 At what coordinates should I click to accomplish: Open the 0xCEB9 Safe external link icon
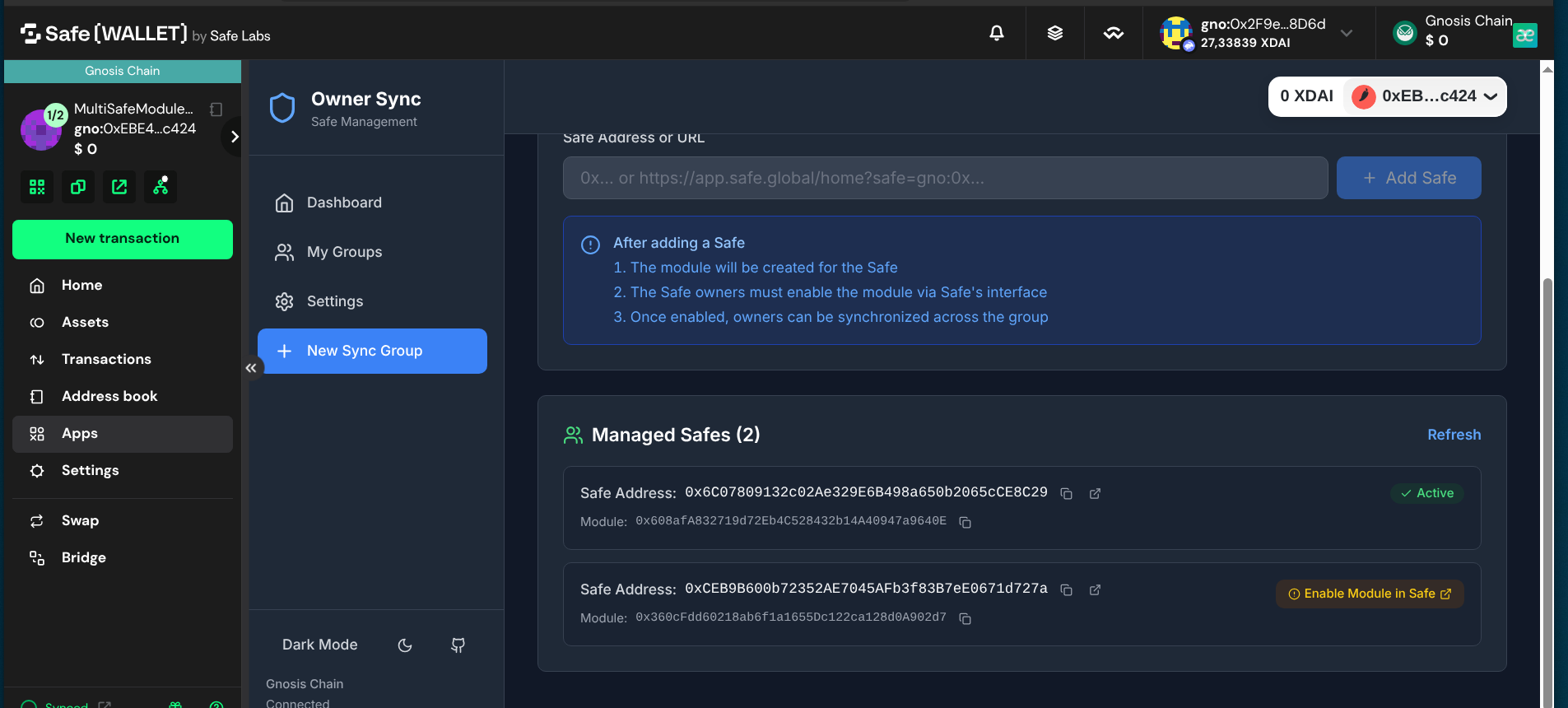click(x=1095, y=590)
